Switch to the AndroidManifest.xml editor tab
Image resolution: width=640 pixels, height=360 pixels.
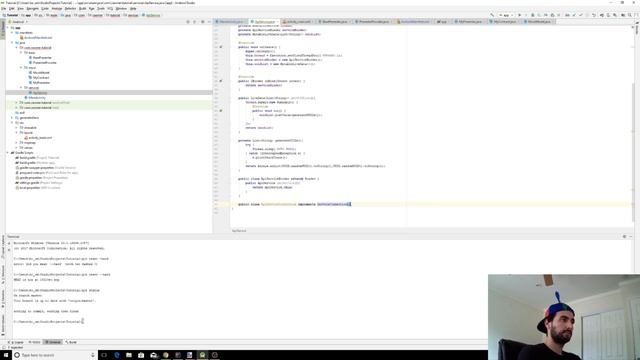(x=413, y=22)
